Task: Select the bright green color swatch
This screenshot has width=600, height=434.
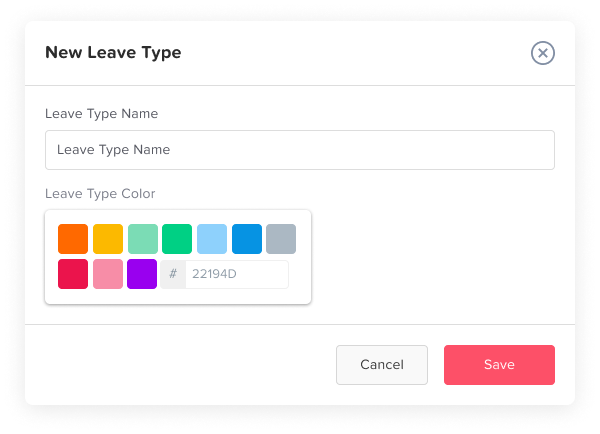Action: 177,239
